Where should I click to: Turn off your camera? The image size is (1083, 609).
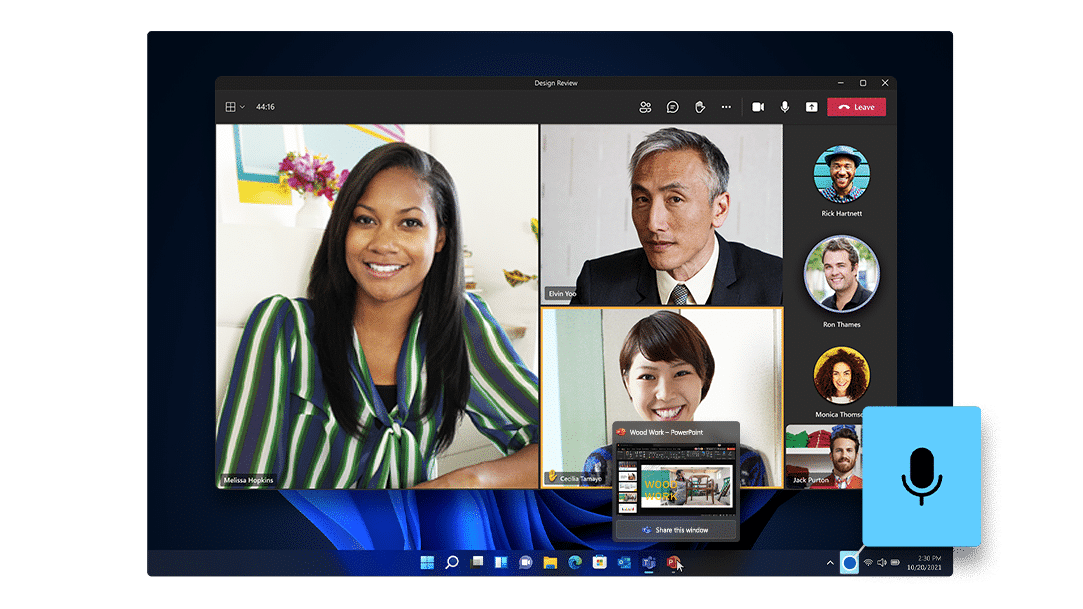[x=759, y=107]
